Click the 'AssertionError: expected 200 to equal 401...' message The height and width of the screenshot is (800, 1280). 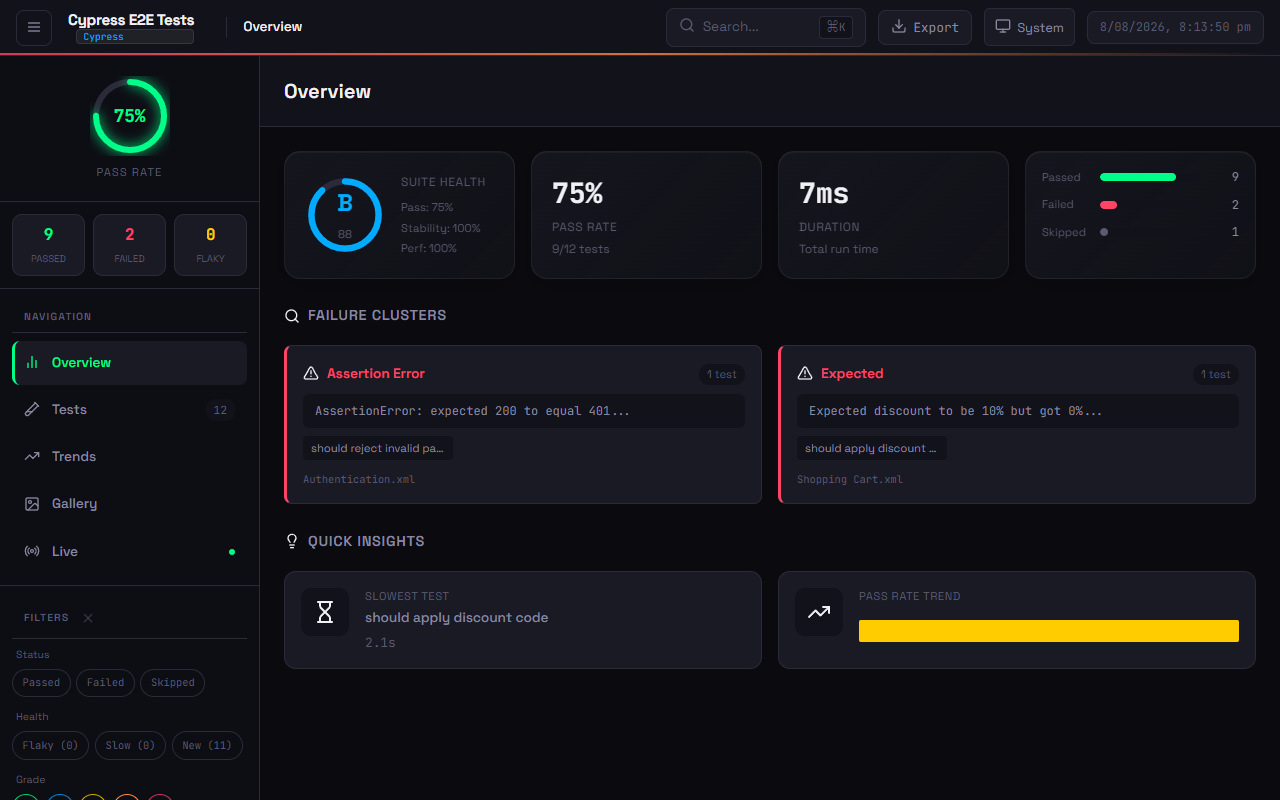pos(524,411)
